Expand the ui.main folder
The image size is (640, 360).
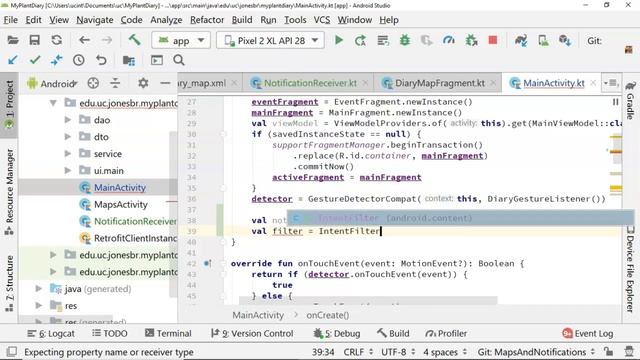coord(68,170)
